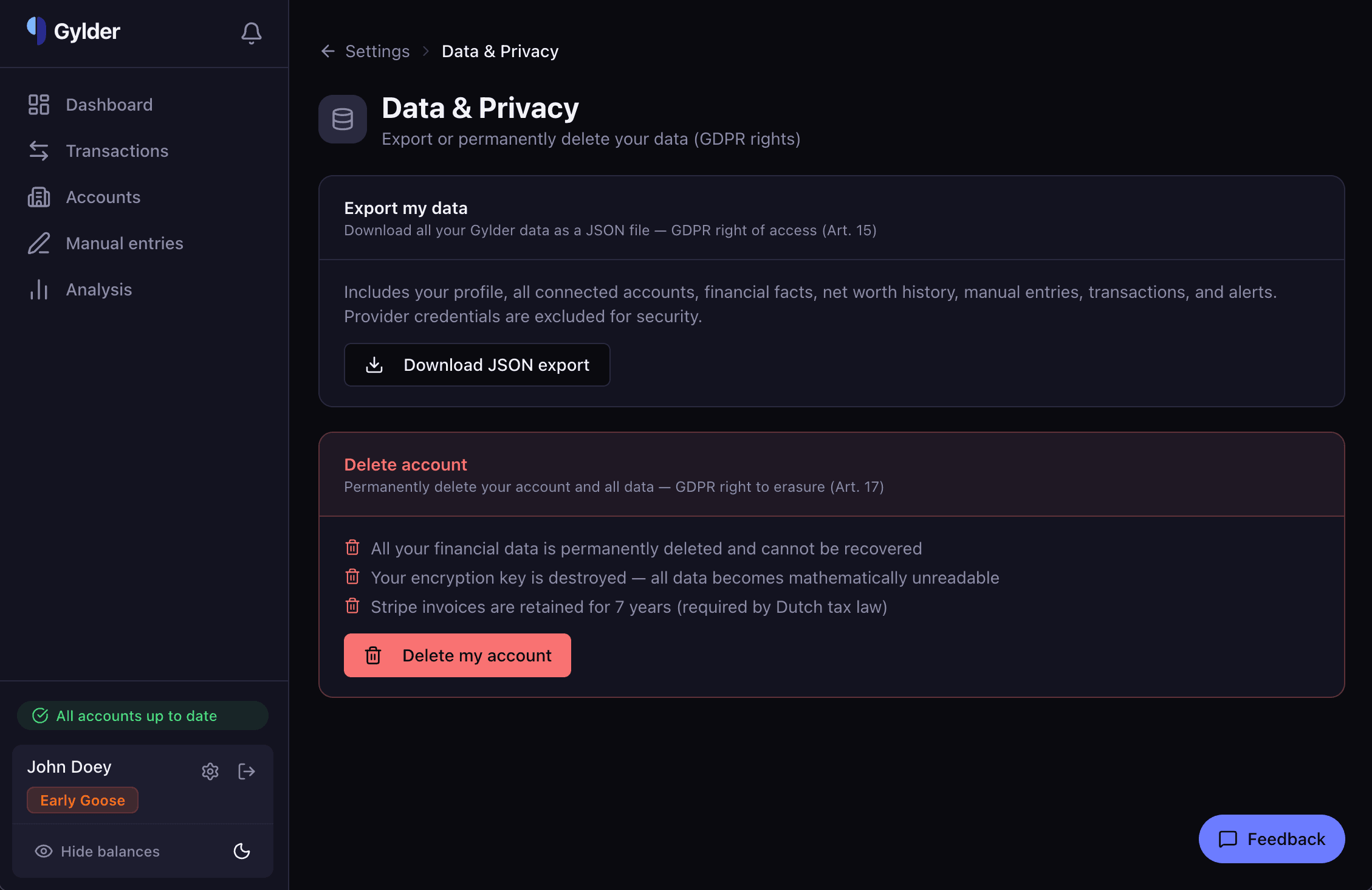Click the database icon beside Data & Privacy heading
This screenshot has width=1372, height=890.
[342, 119]
